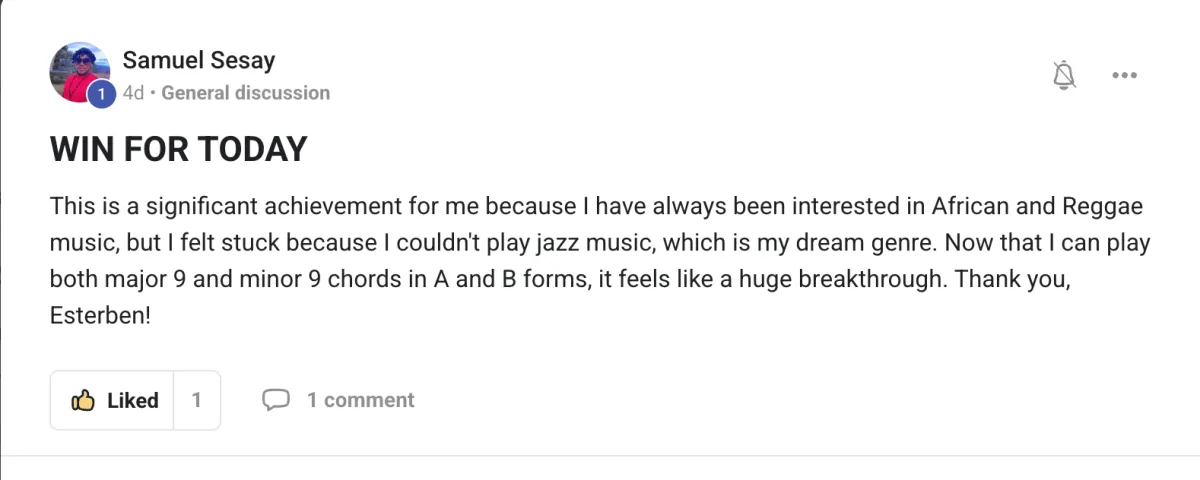Unlike the post using the Liked label
The image size is (1200, 480).
click(133, 400)
